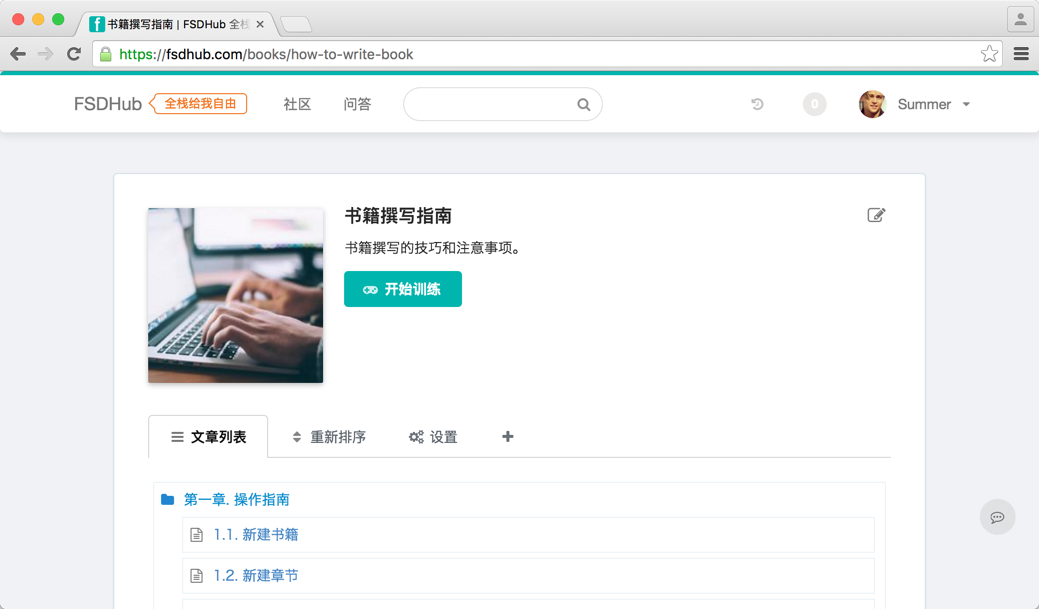Go to FSDHub home logo

[107, 104]
